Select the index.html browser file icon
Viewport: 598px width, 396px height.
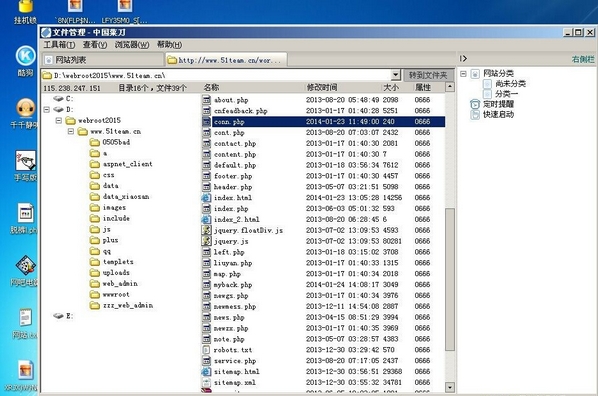pyautogui.click(x=206, y=198)
